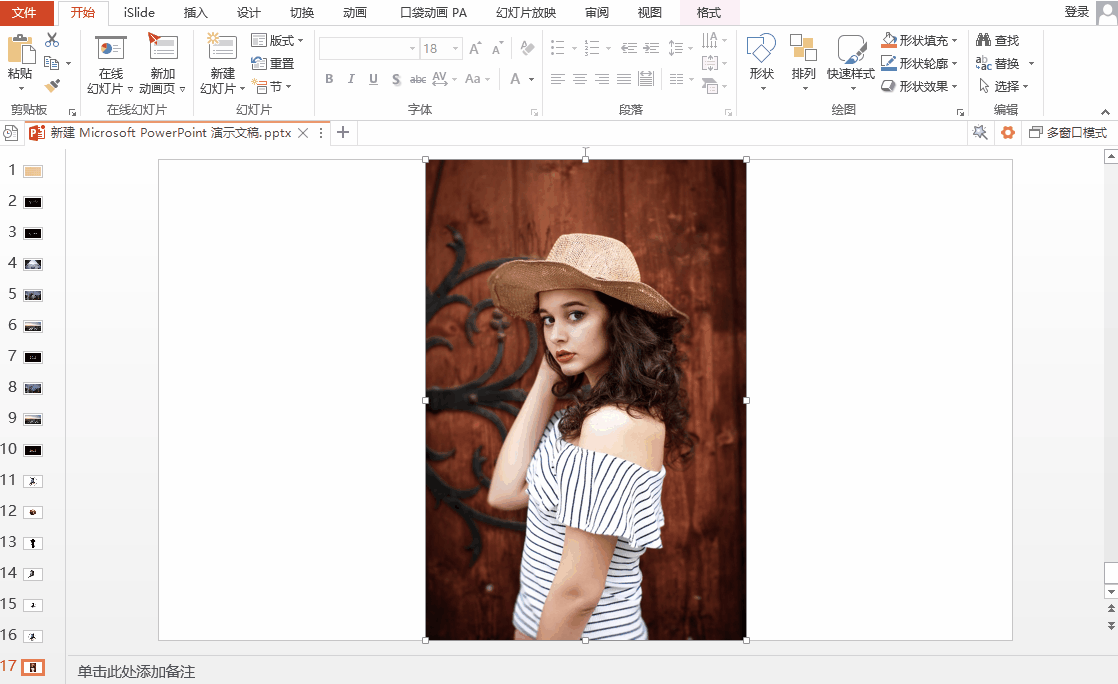Click the Find (查找) binoculars icon

984,40
